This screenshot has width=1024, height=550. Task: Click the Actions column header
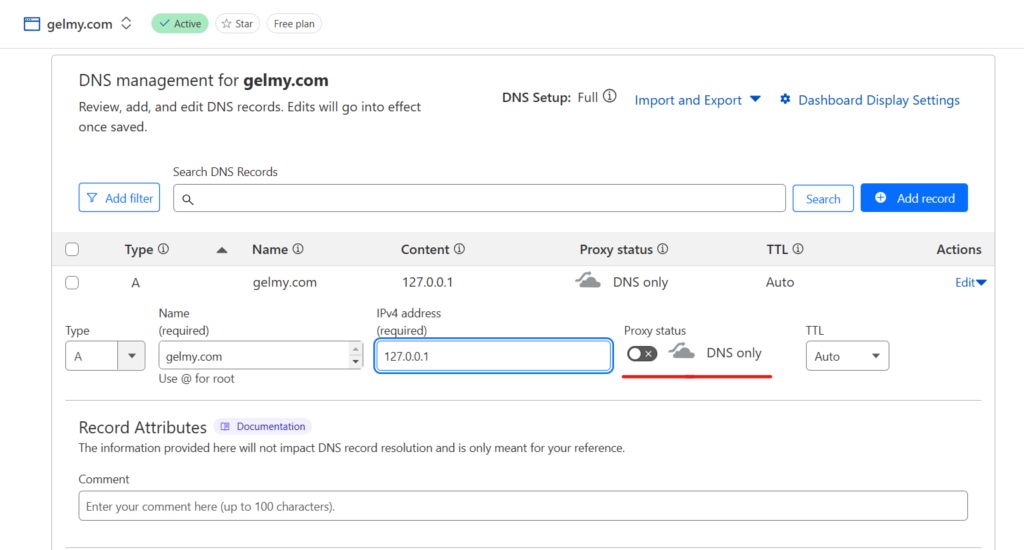pos(959,249)
